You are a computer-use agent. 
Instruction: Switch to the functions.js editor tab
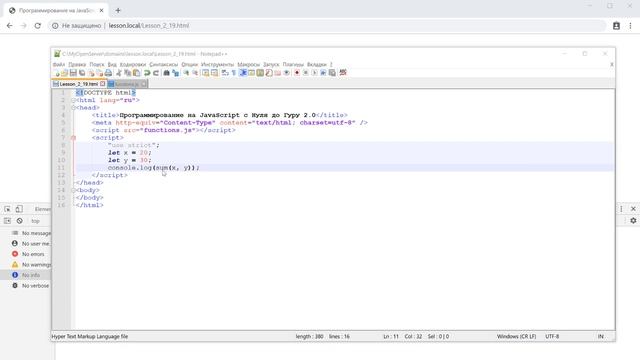click(127, 84)
